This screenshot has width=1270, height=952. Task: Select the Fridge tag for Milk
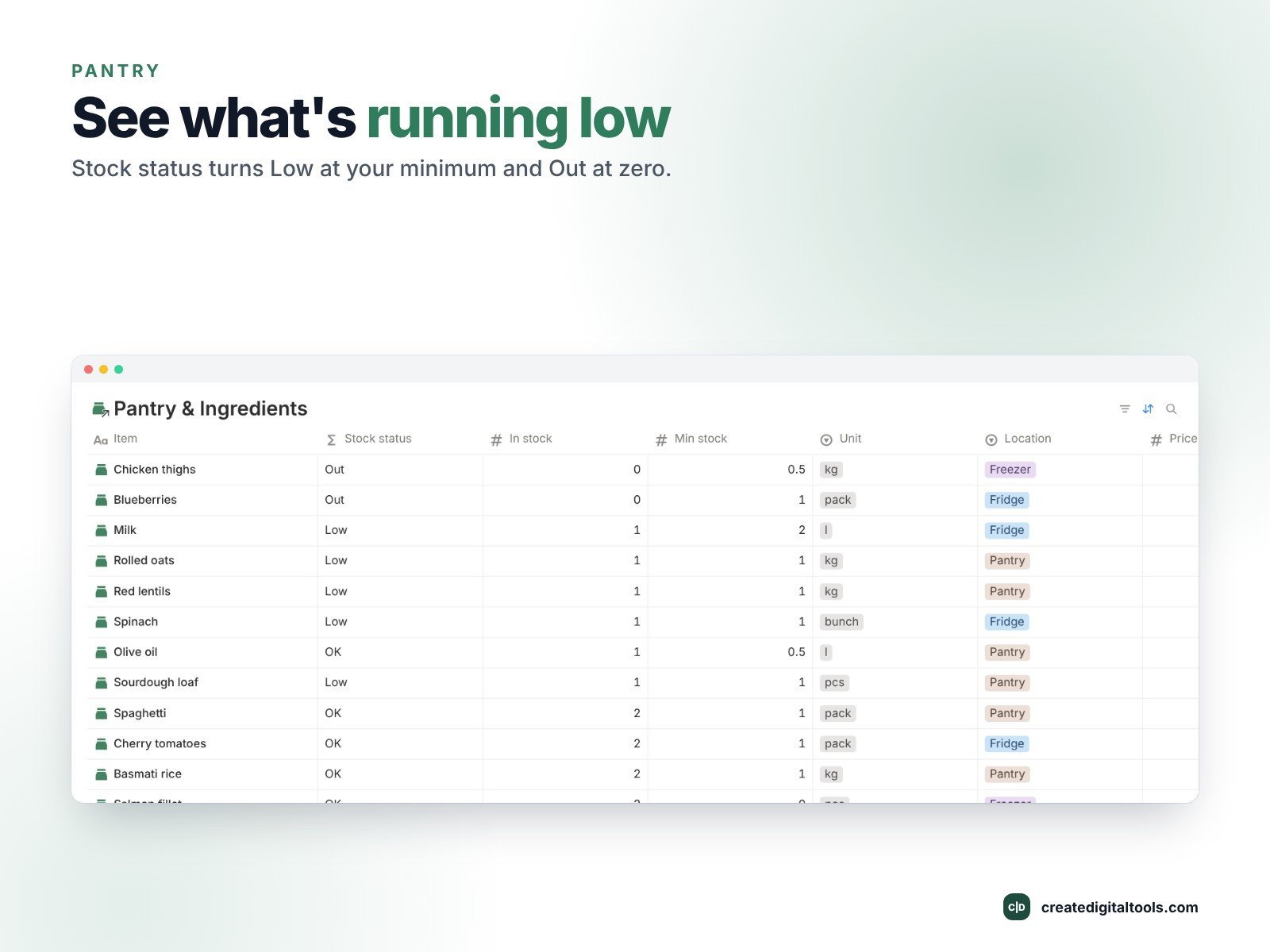pos(1006,530)
